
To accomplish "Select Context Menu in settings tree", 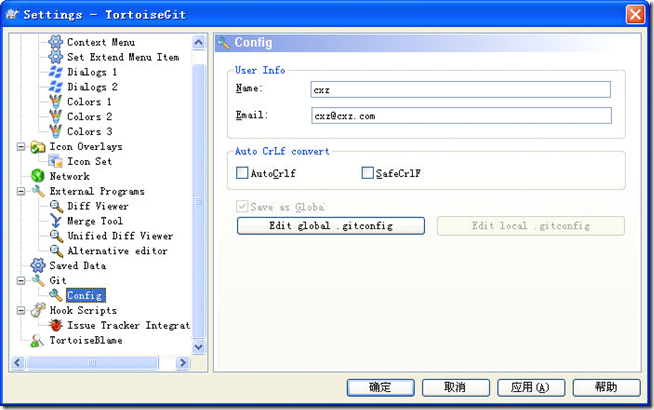I will pos(100,42).
